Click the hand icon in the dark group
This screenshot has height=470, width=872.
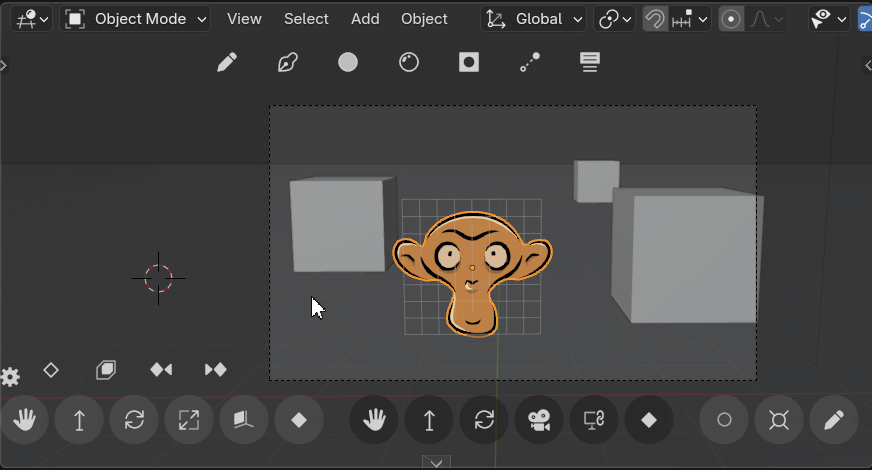[374, 420]
